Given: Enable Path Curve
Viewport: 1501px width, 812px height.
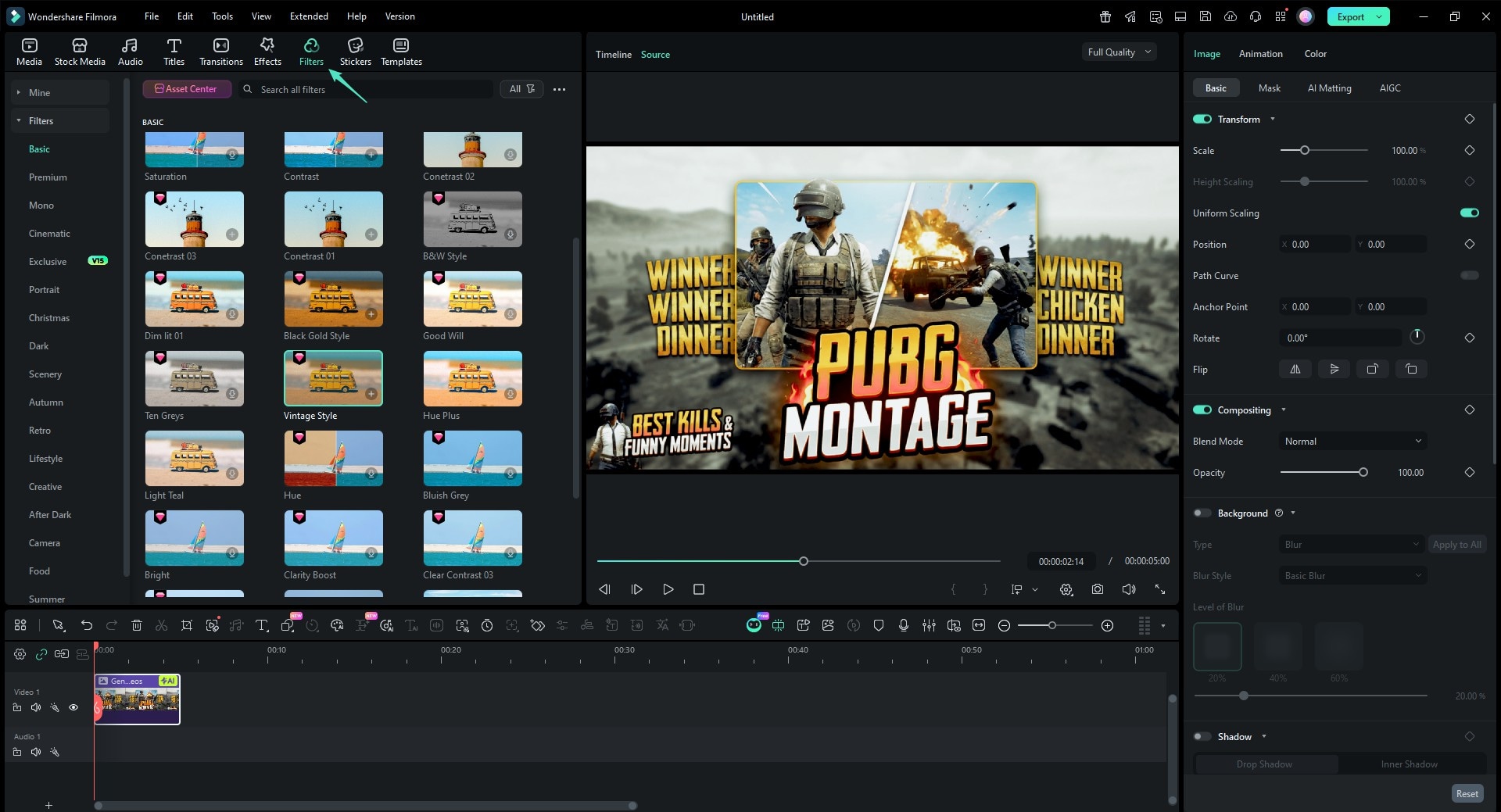Looking at the screenshot, I should 1469,275.
